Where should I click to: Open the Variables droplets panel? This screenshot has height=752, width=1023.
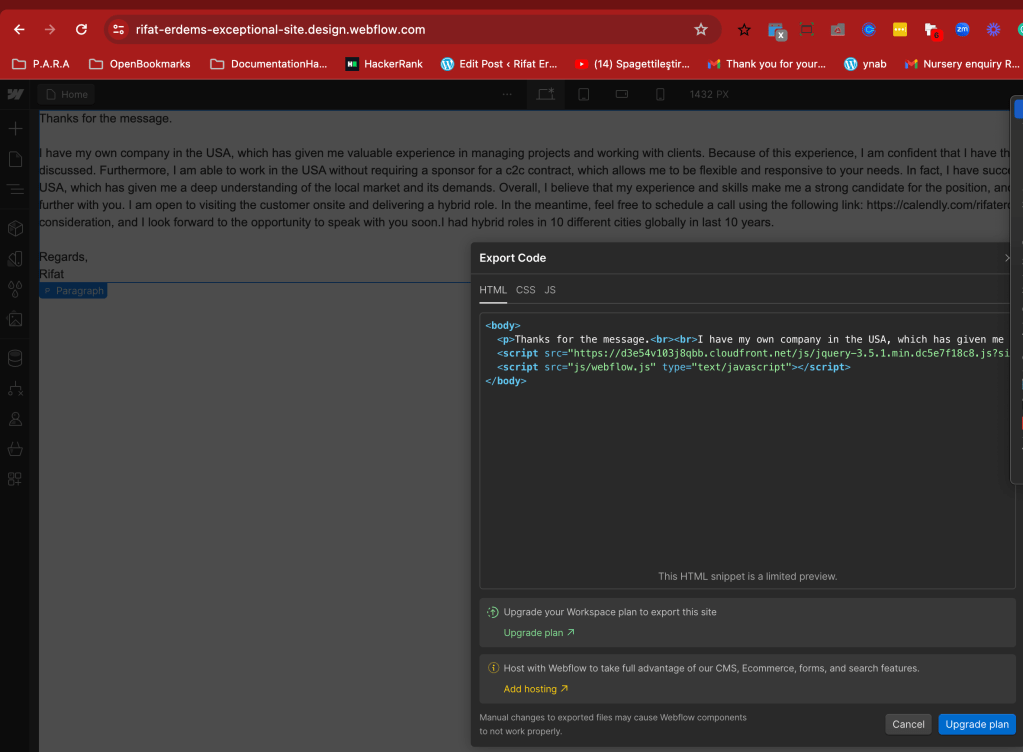(x=15, y=289)
